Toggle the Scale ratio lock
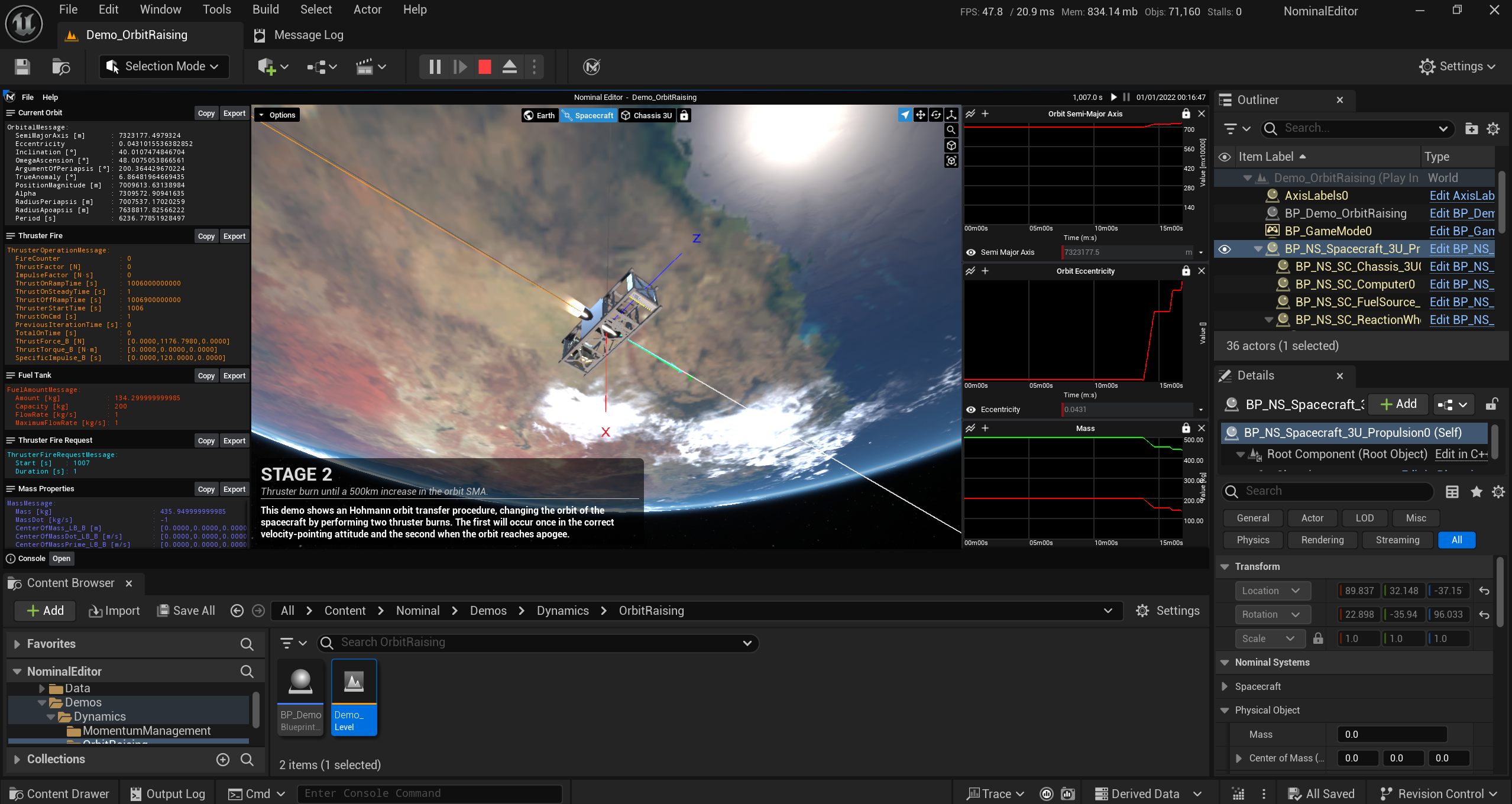The height and width of the screenshot is (804, 1512). [1318, 638]
